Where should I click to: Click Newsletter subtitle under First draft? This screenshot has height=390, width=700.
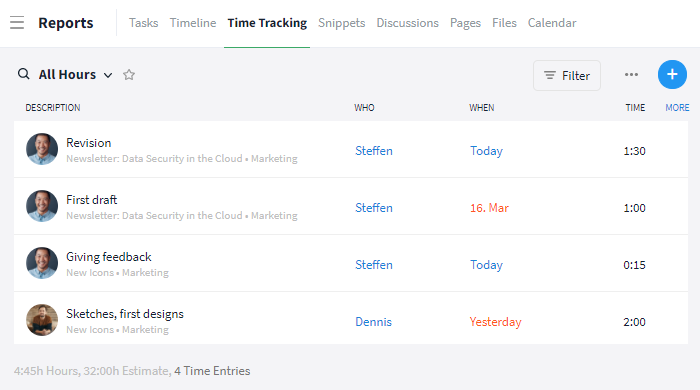(182, 216)
